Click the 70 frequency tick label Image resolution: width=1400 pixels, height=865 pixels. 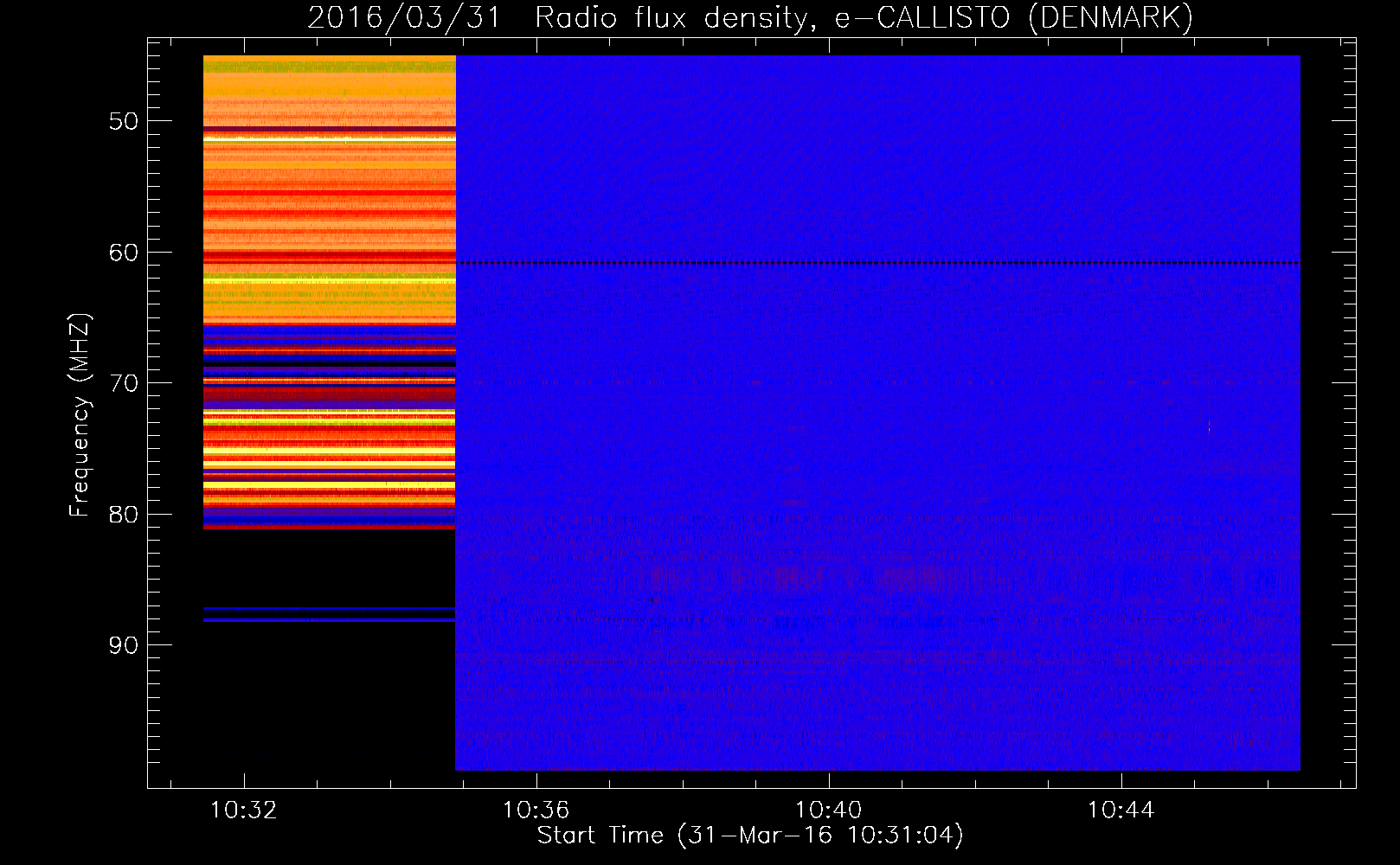[x=124, y=383]
